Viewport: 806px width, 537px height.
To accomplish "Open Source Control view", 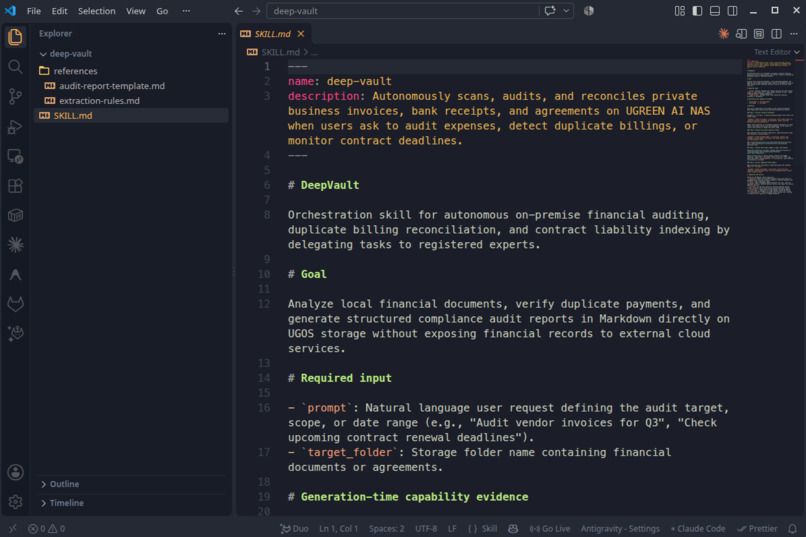I will 15,96.
